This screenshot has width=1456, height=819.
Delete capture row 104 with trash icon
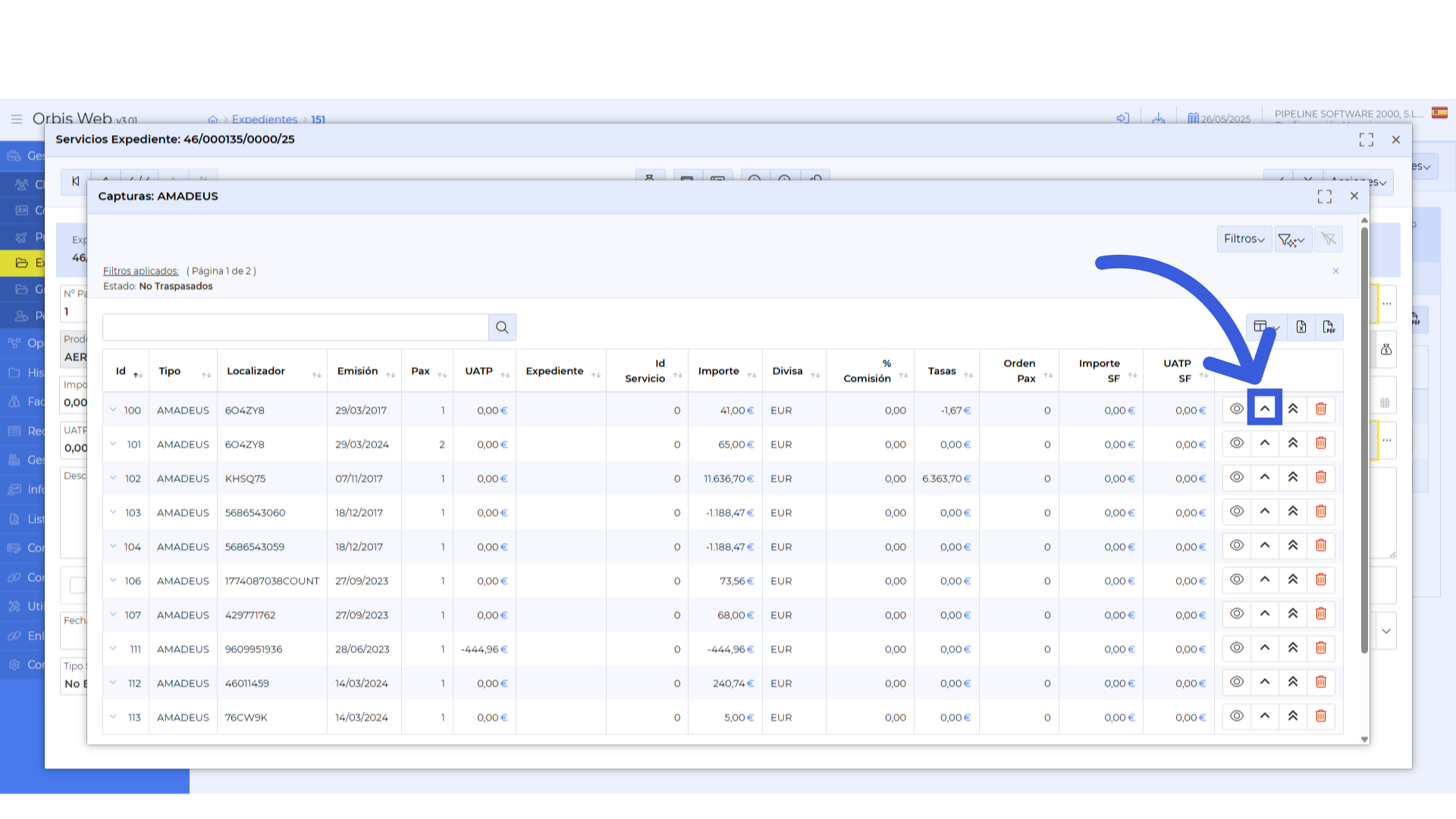click(x=1321, y=545)
